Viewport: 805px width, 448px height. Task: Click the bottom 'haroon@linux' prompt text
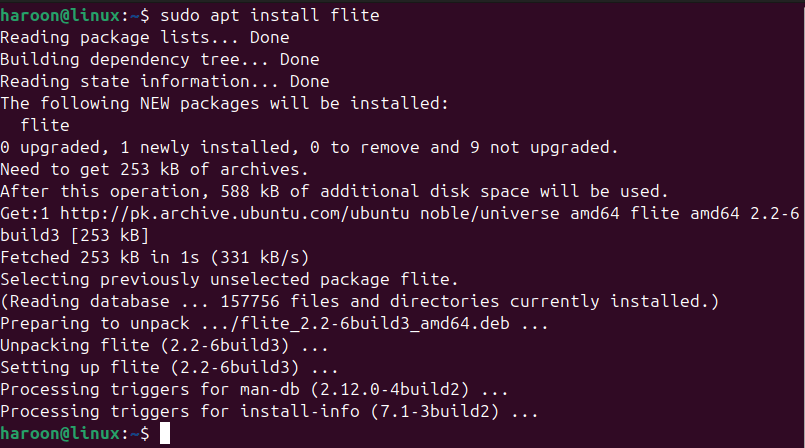60,433
